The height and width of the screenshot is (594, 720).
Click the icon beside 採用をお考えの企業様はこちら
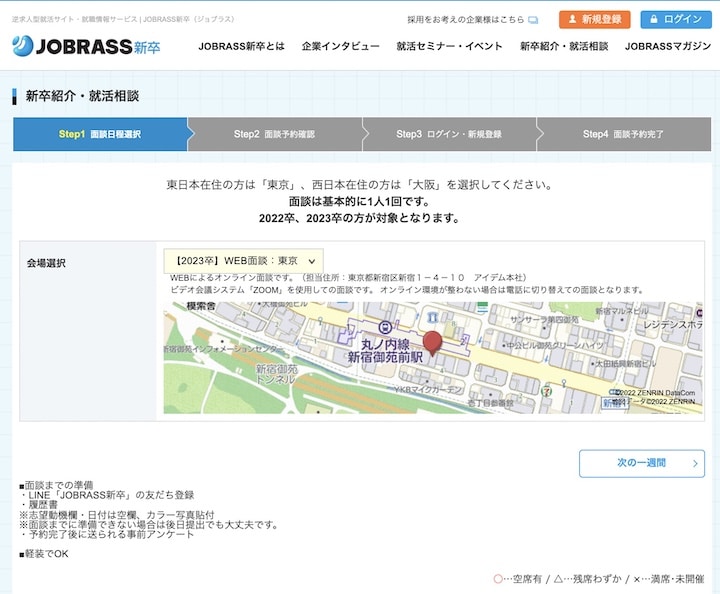pyautogui.click(x=533, y=19)
